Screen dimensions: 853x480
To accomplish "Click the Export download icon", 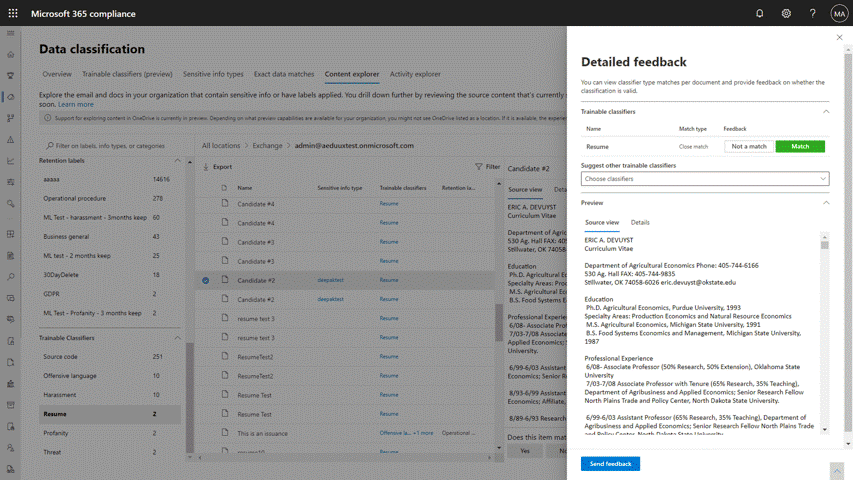I will (x=205, y=167).
